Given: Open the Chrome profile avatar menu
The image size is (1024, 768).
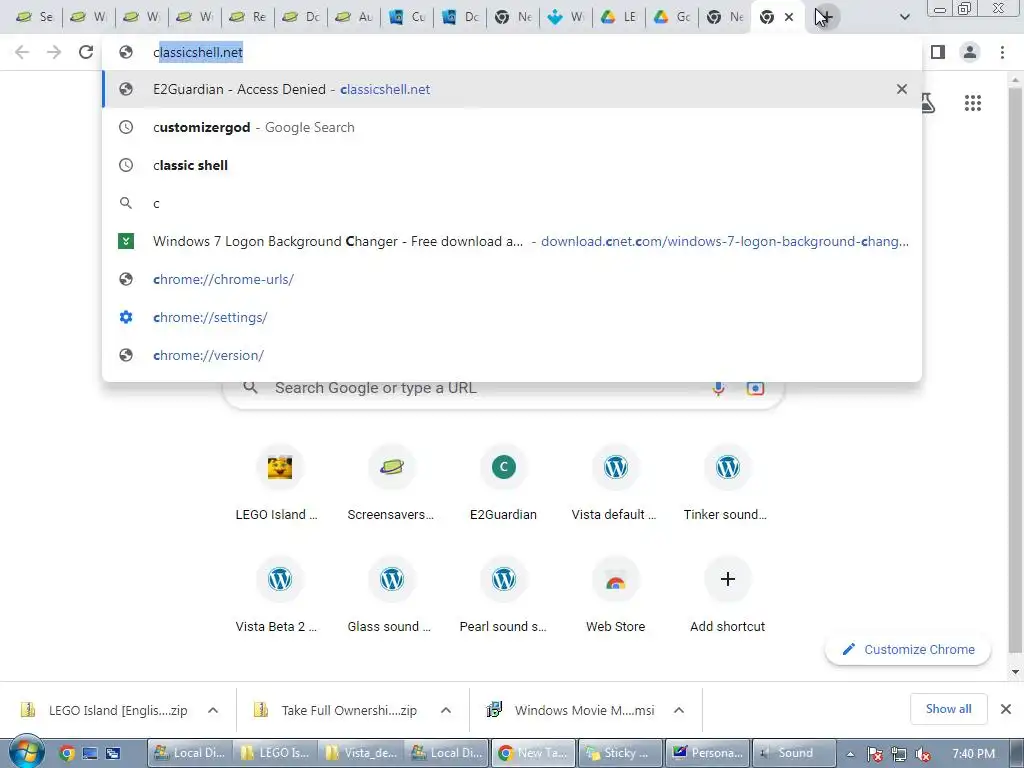Looking at the screenshot, I should (x=970, y=52).
